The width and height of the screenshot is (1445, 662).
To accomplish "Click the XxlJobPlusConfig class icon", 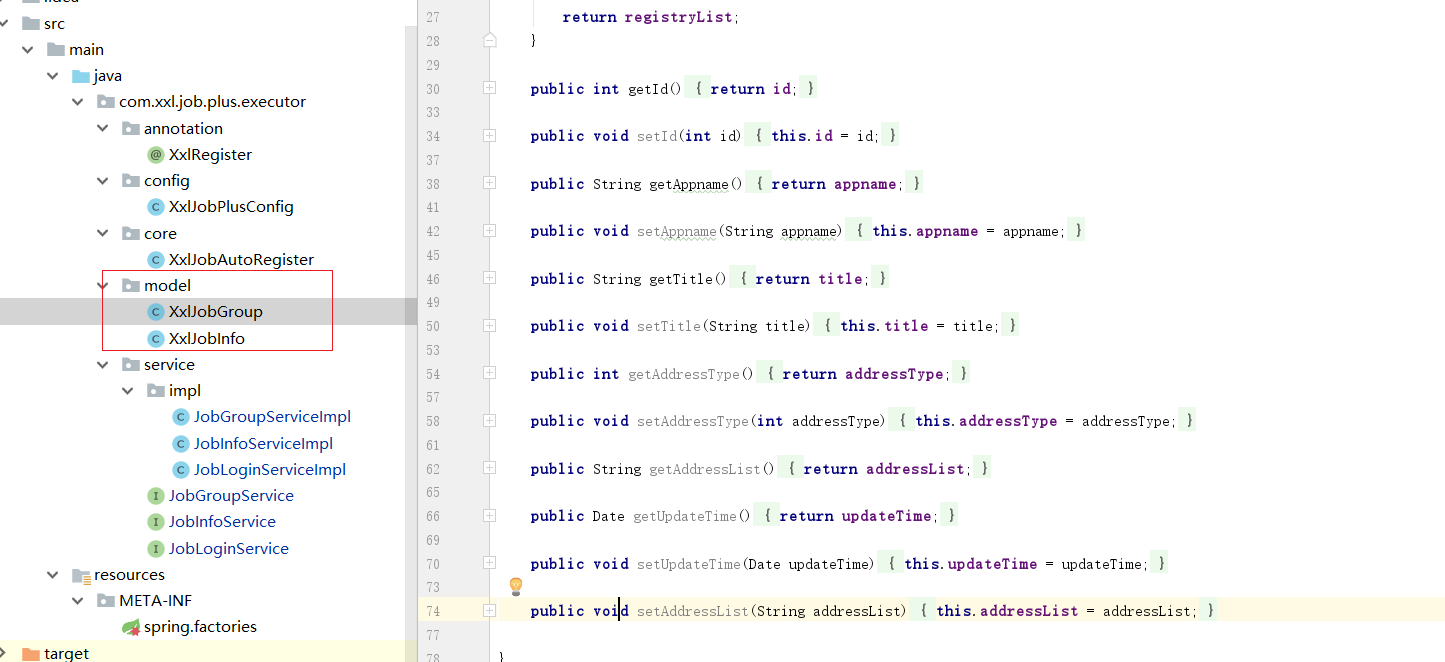I will (155, 207).
